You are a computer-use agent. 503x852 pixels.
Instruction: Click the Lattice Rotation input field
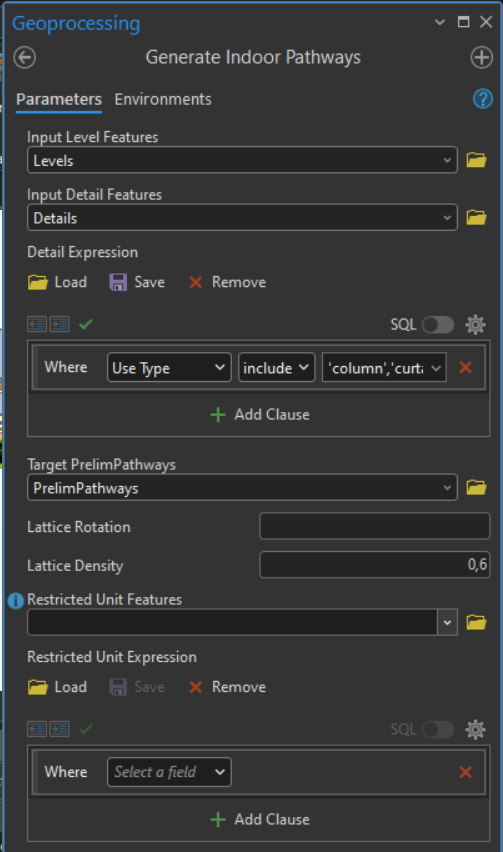point(375,526)
